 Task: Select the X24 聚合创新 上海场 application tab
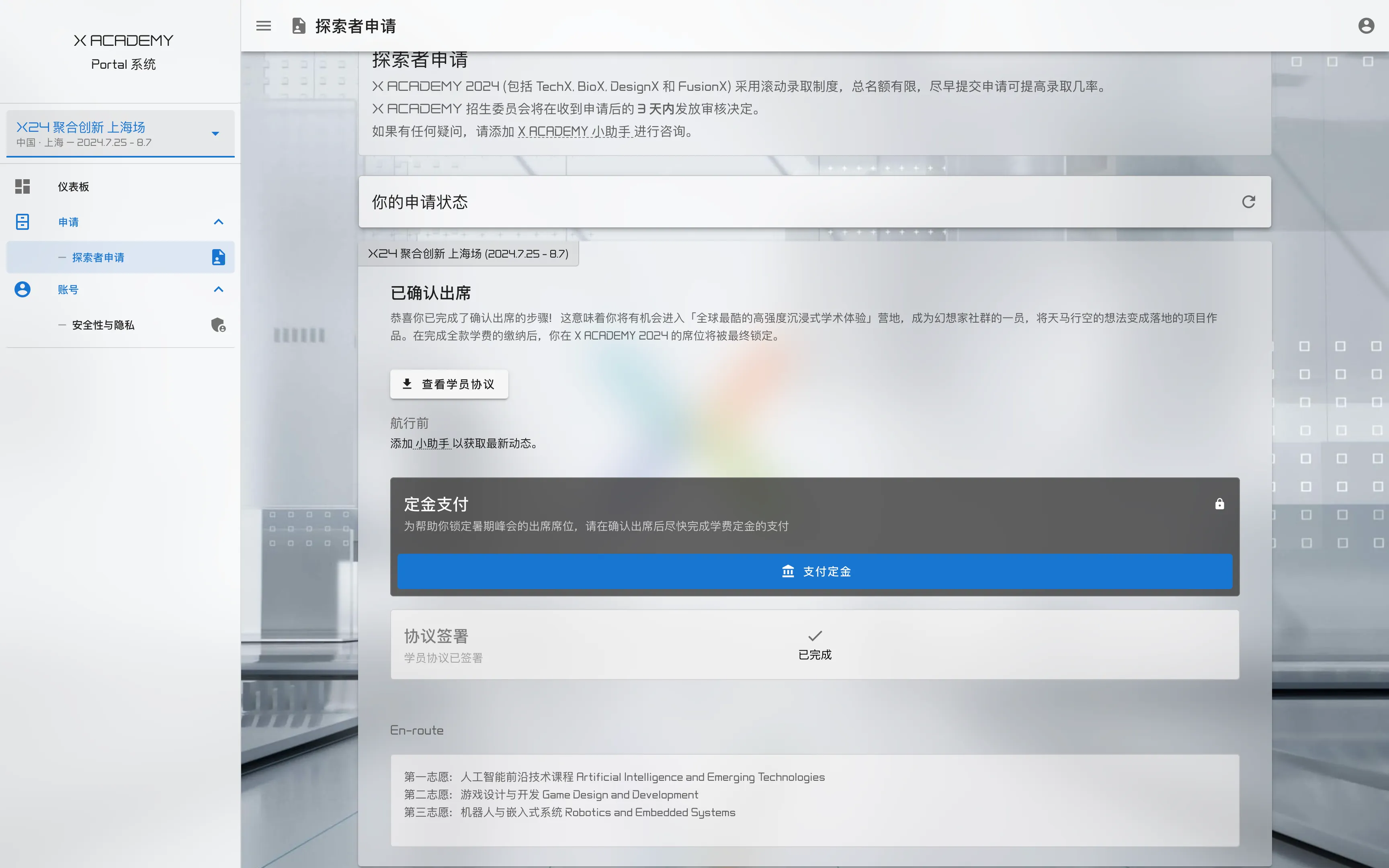point(468,254)
